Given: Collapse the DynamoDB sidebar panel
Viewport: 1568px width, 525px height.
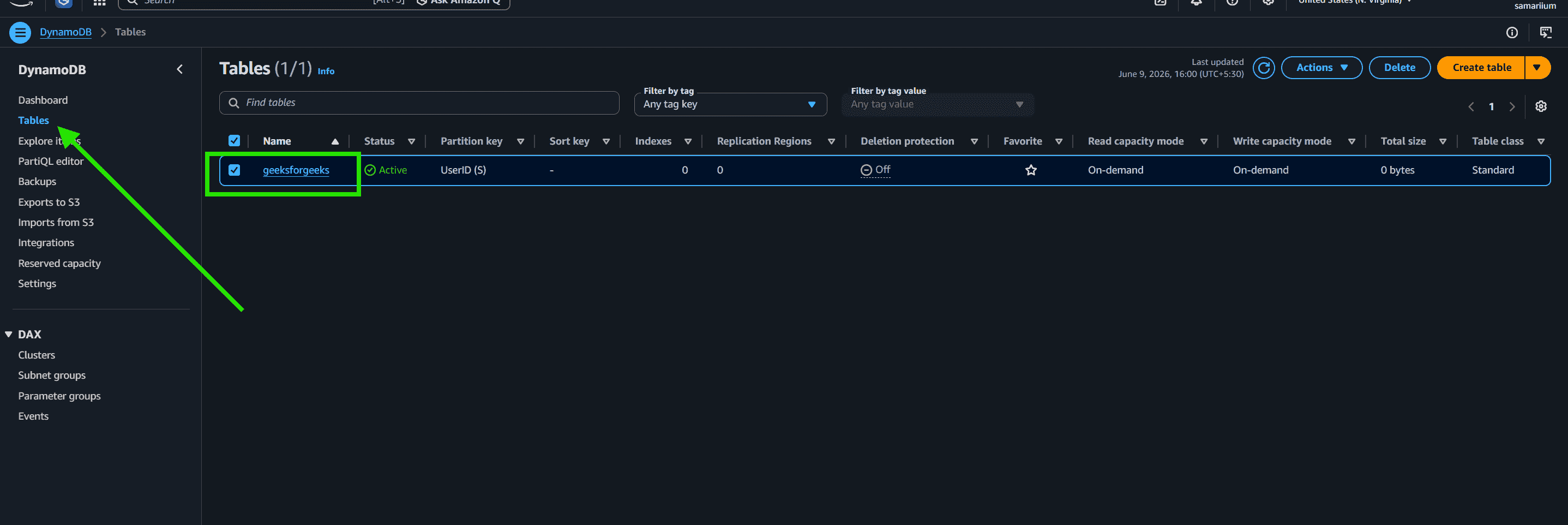Looking at the screenshot, I should pyautogui.click(x=179, y=69).
